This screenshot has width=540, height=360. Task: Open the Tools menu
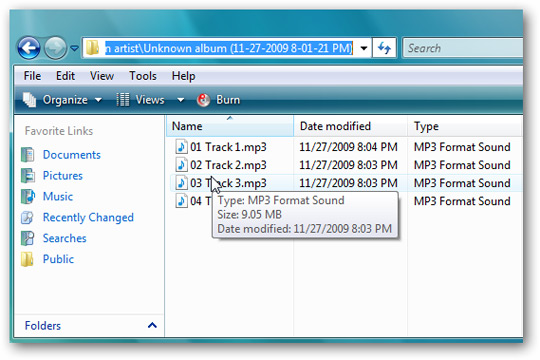pyautogui.click(x=143, y=76)
